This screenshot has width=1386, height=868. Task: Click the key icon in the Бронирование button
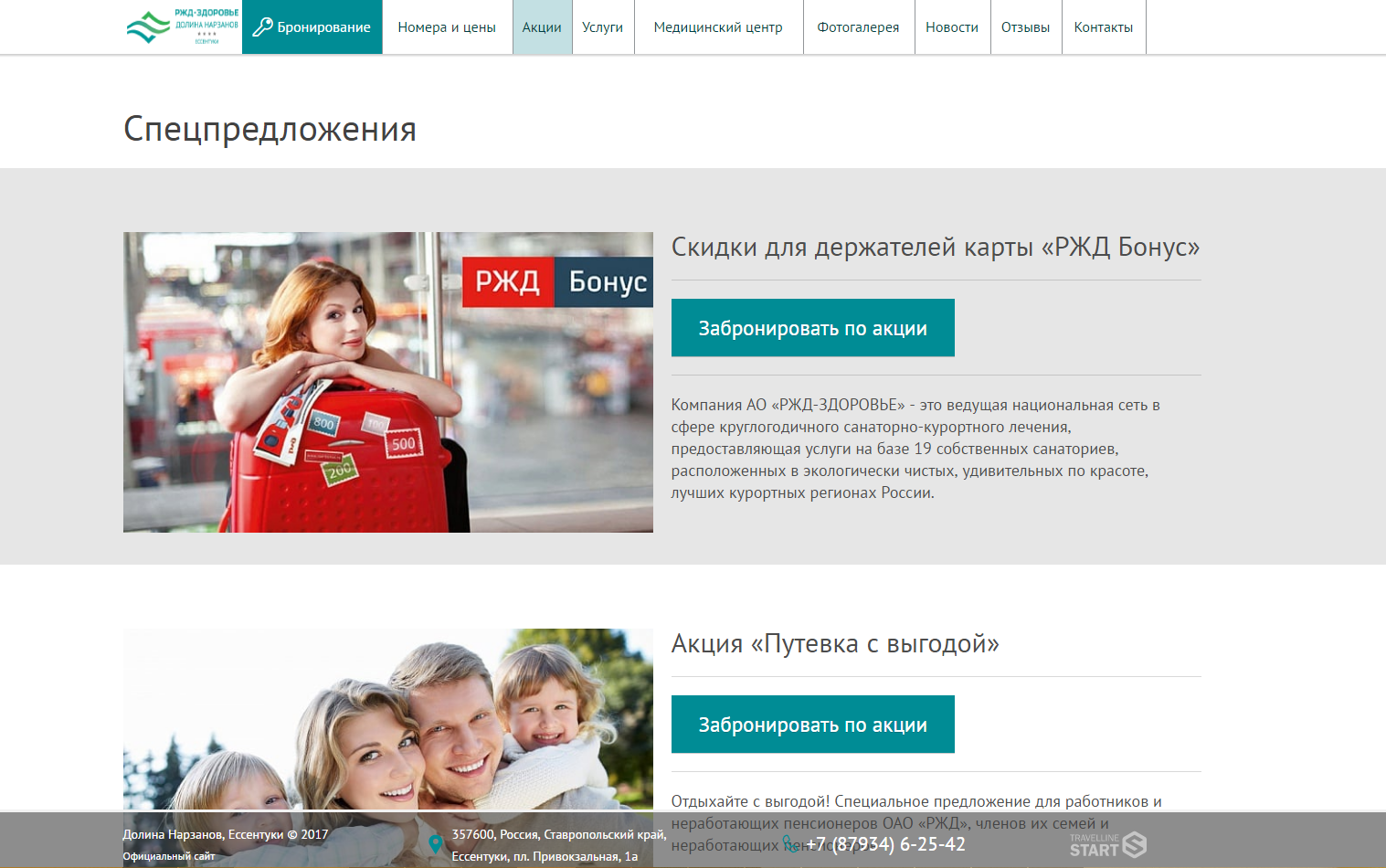[262, 27]
